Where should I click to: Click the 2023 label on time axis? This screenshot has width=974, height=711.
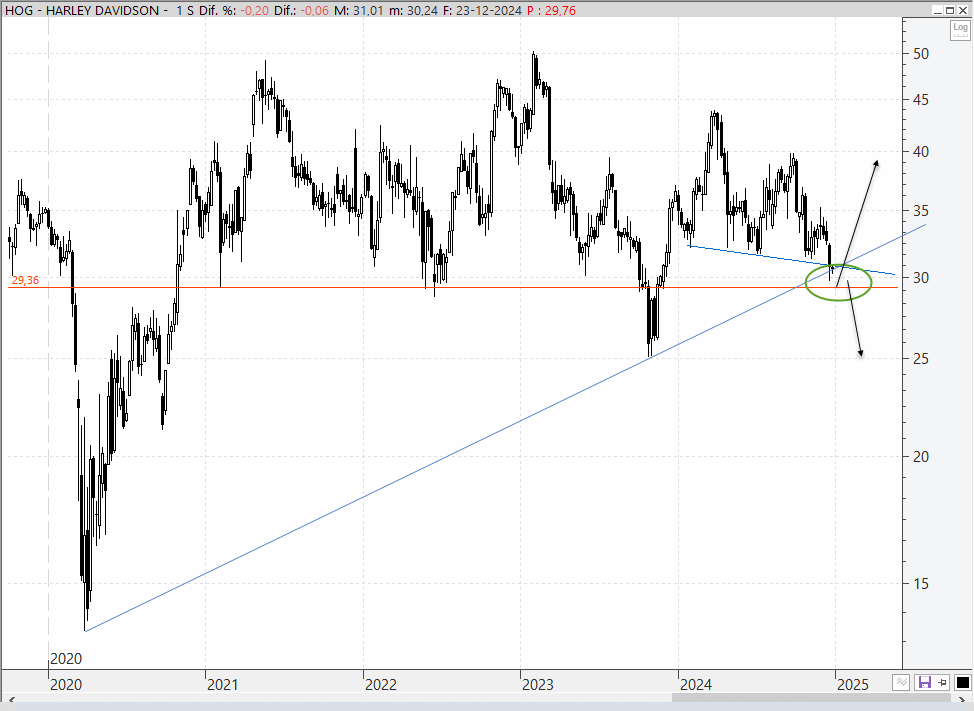coord(538,684)
